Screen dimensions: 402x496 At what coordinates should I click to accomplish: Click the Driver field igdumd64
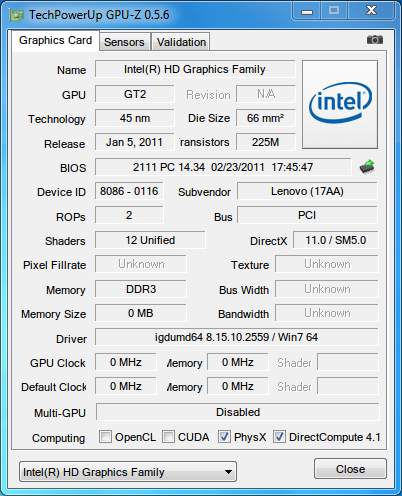(237, 337)
